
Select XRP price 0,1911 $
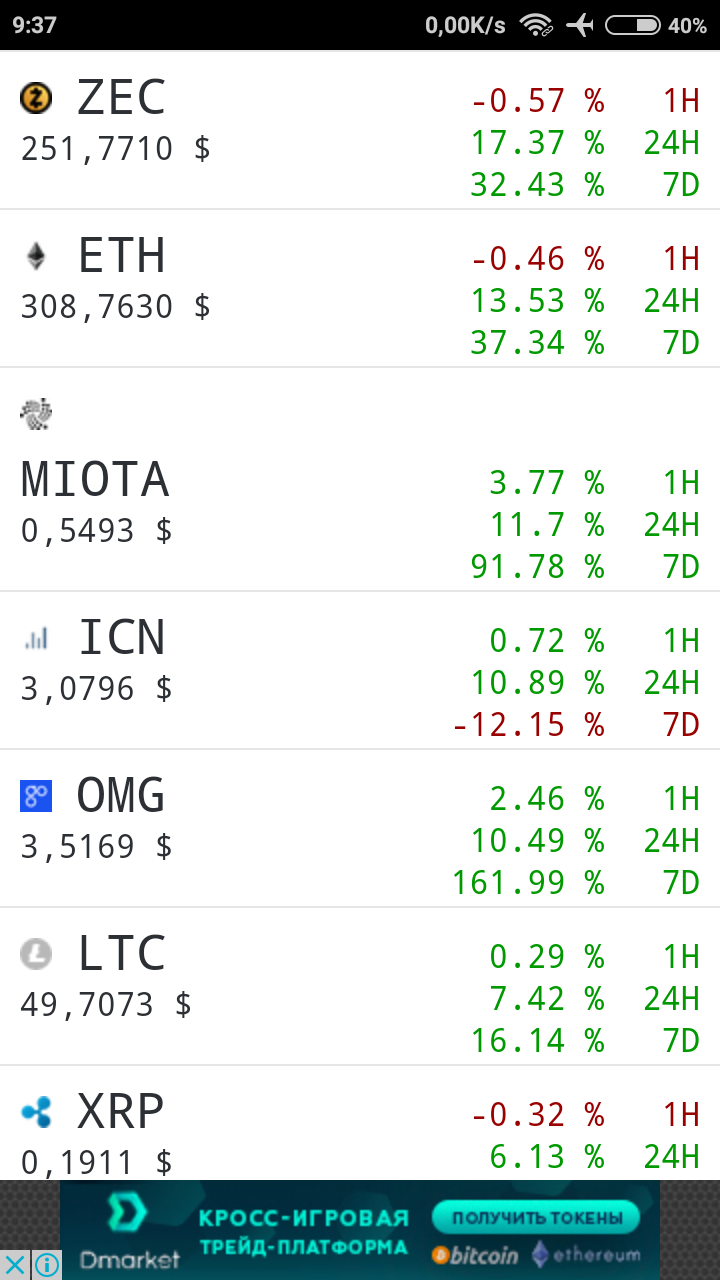pos(97,1163)
